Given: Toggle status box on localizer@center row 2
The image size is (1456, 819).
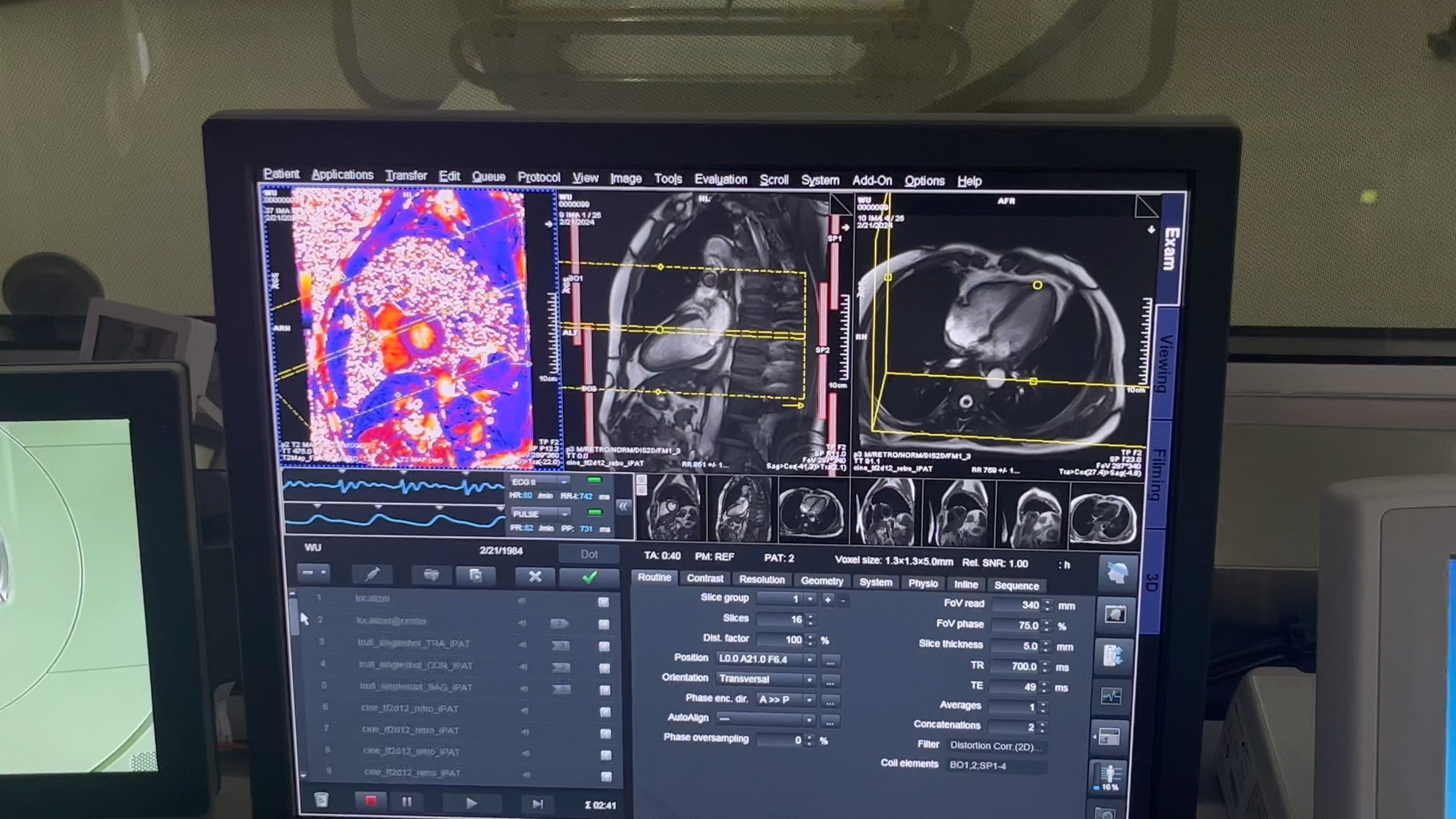Looking at the screenshot, I should [604, 624].
